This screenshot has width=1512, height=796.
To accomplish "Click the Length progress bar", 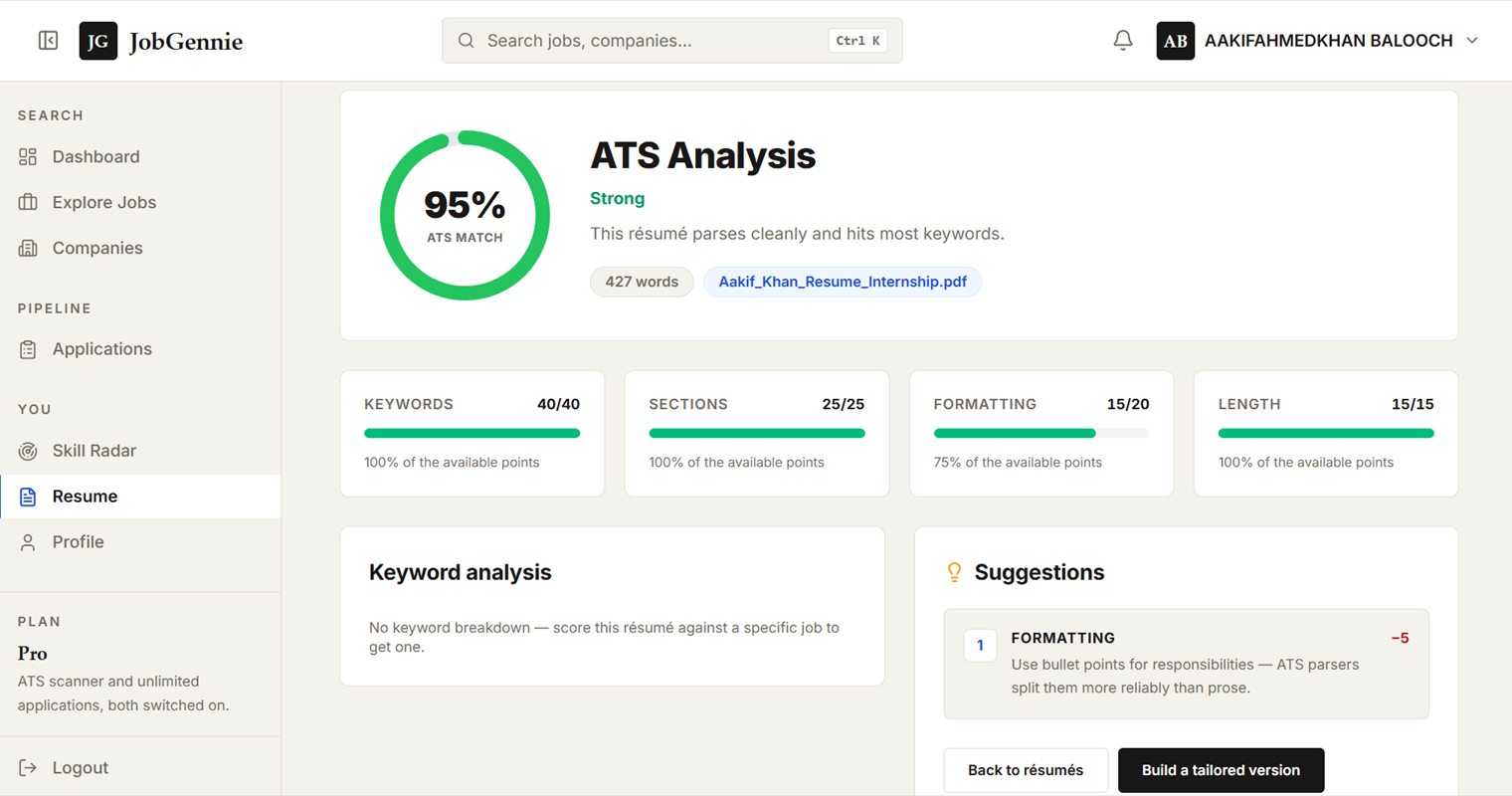I will pyautogui.click(x=1326, y=433).
